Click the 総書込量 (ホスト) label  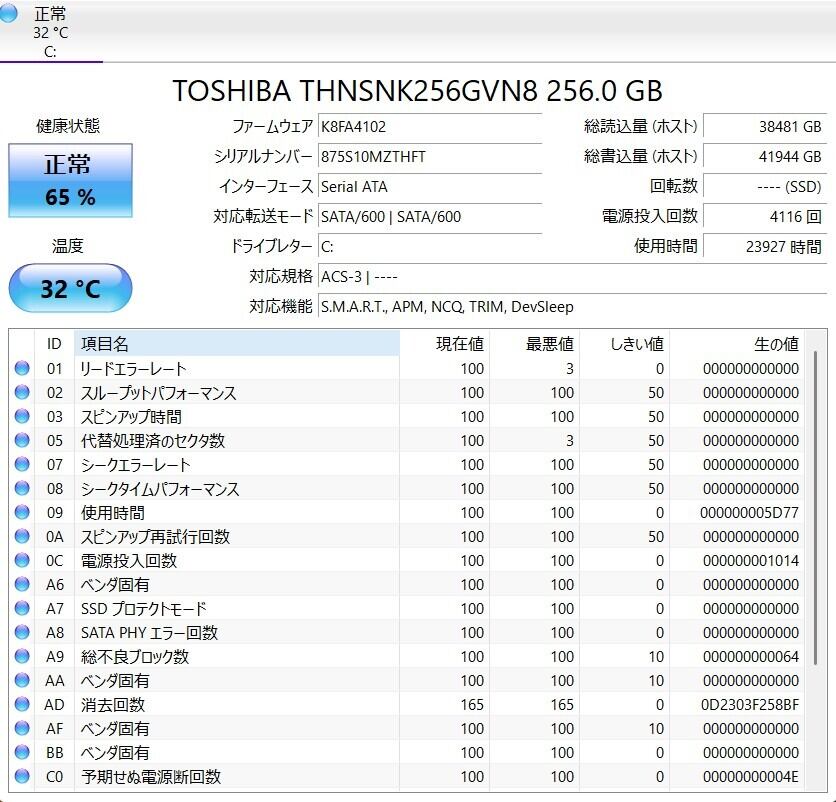(640, 156)
